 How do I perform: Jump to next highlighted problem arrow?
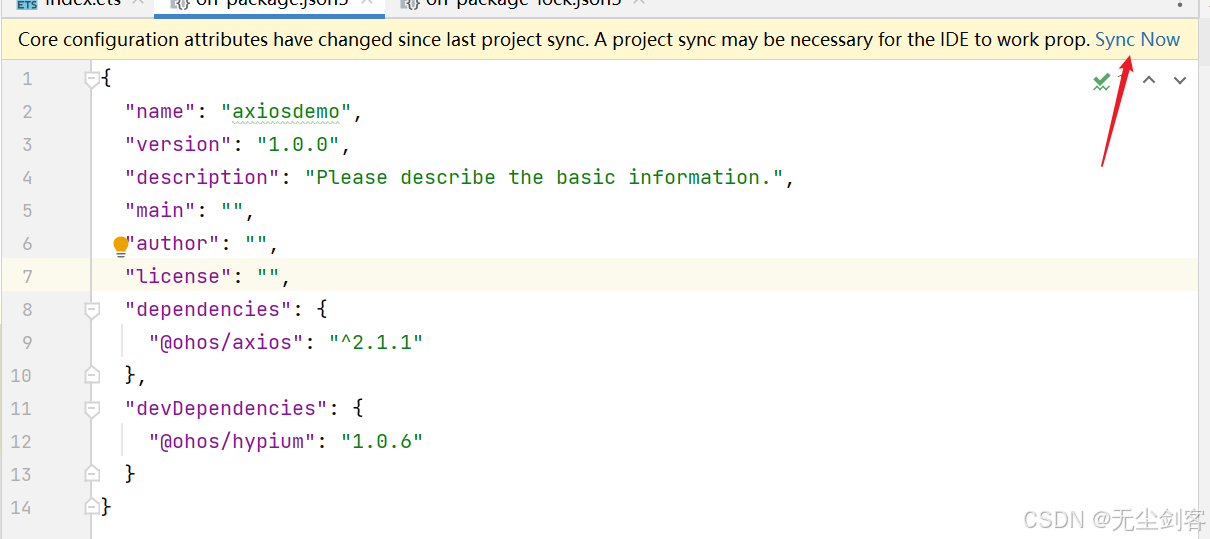1180,80
